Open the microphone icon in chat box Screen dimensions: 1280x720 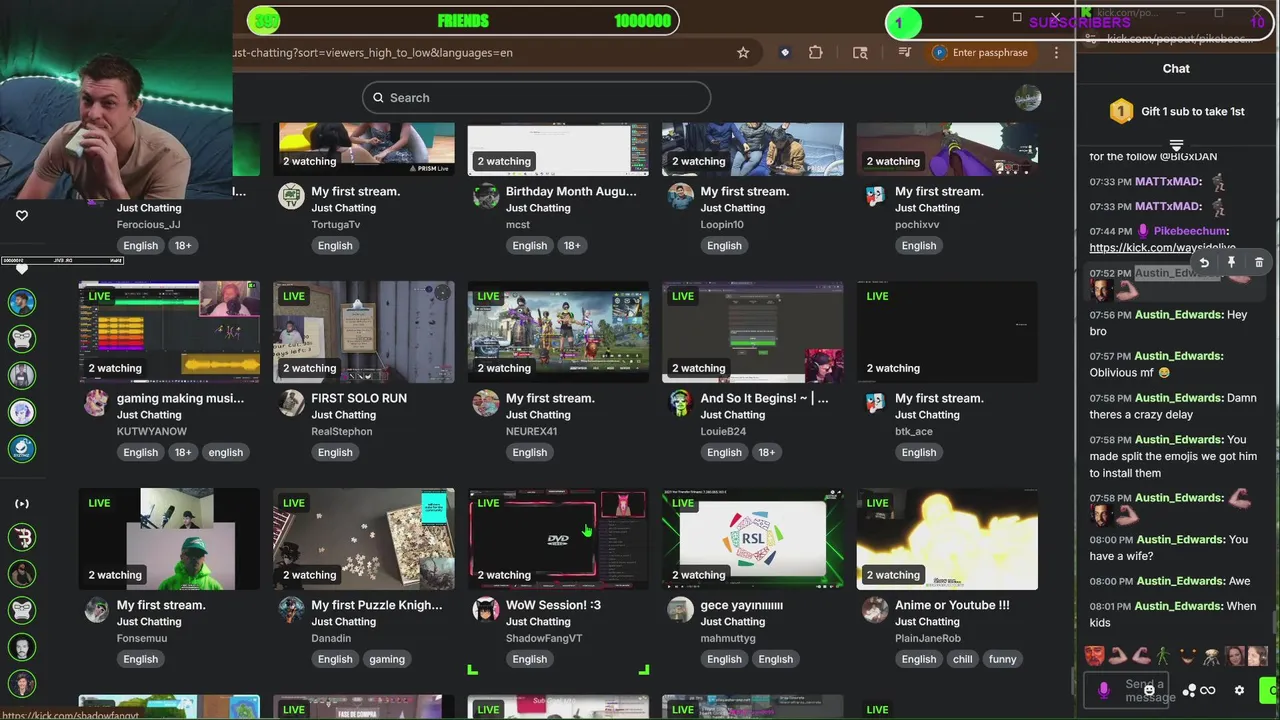(1104, 690)
